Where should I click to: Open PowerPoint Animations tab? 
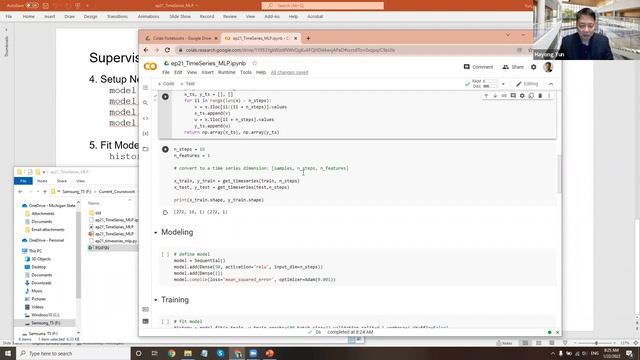[x=148, y=16]
